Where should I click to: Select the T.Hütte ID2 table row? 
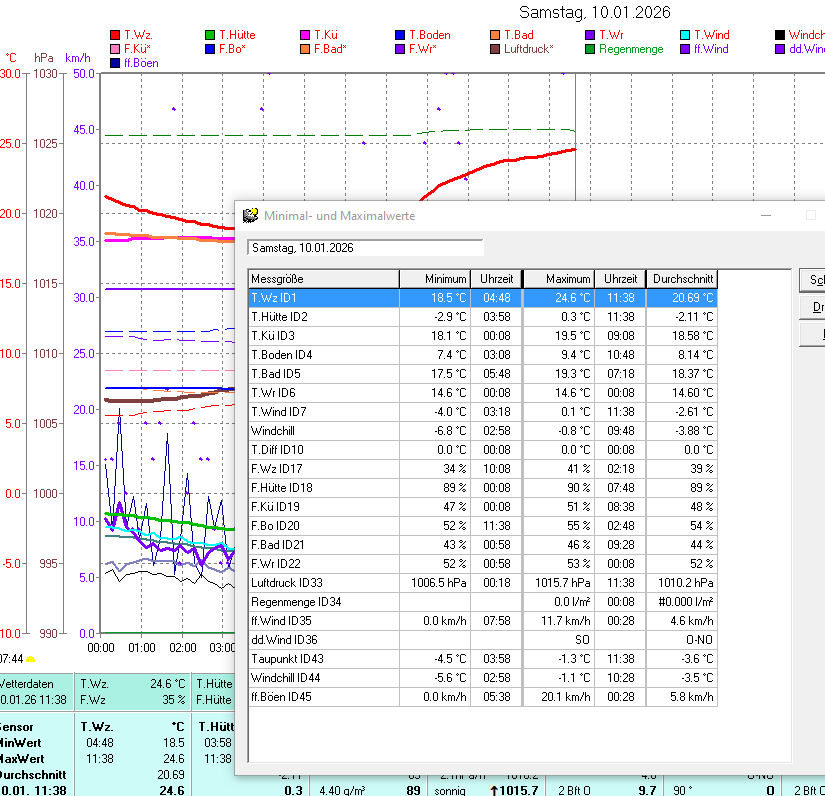click(323, 317)
